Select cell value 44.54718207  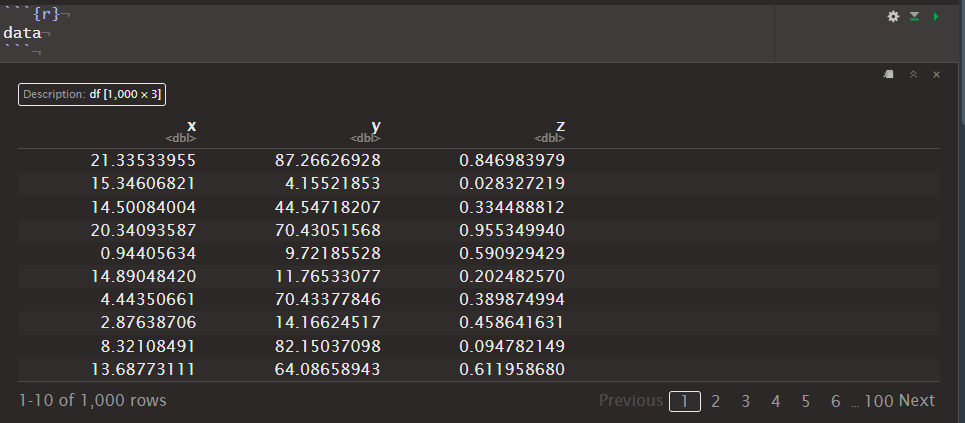tap(327, 207)
